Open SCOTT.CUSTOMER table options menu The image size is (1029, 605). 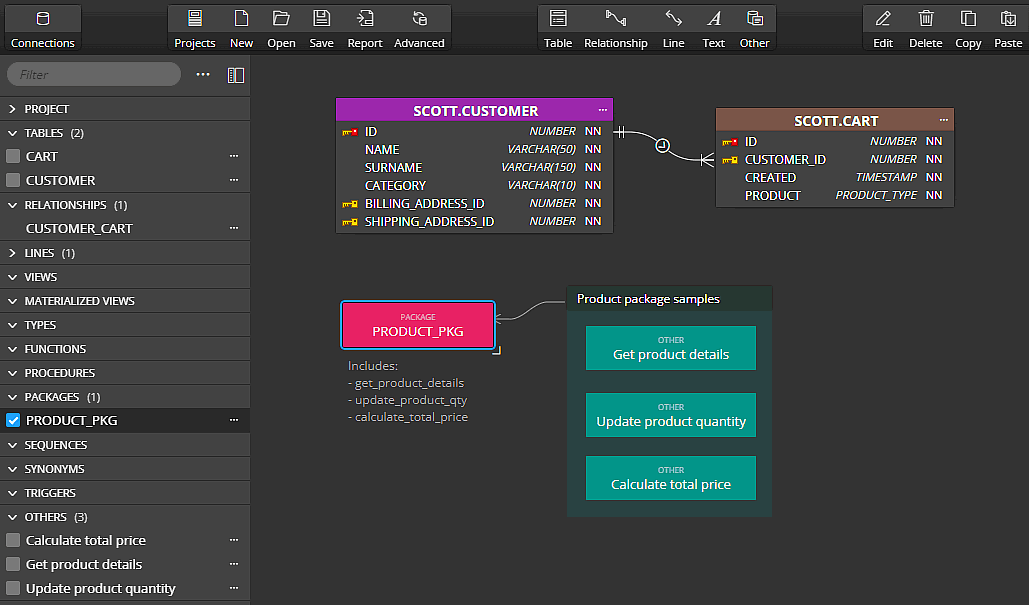[x=602, y=110]
